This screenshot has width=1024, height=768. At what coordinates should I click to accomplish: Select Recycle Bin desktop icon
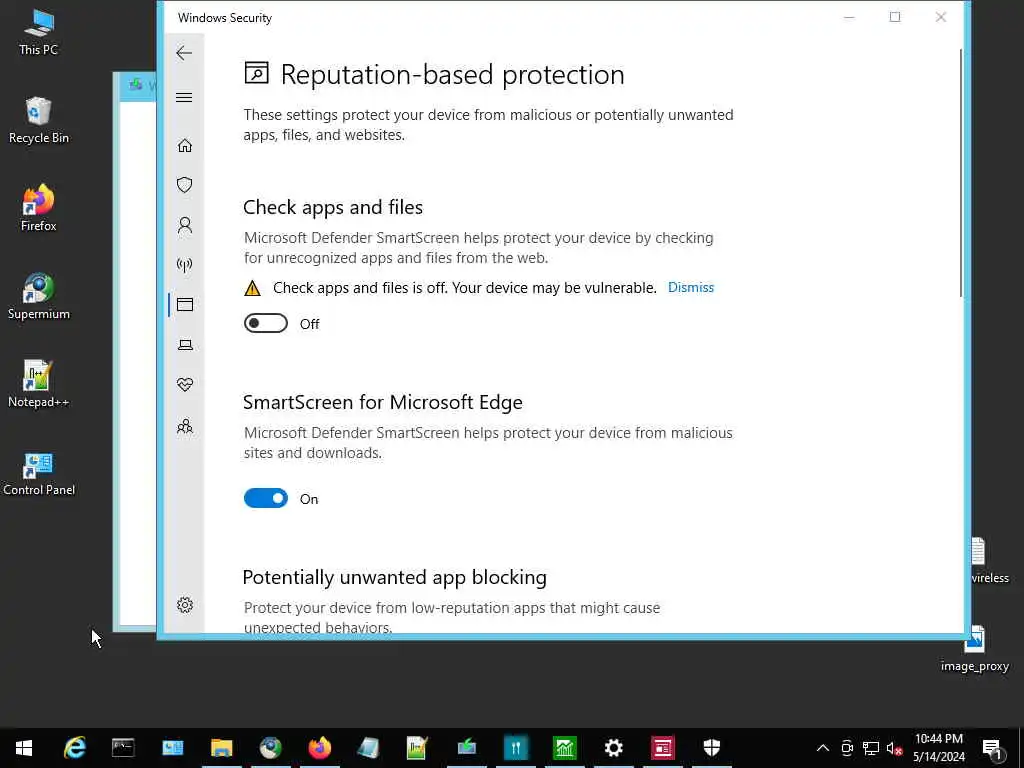pyautogui.click(x=39, y=121)
